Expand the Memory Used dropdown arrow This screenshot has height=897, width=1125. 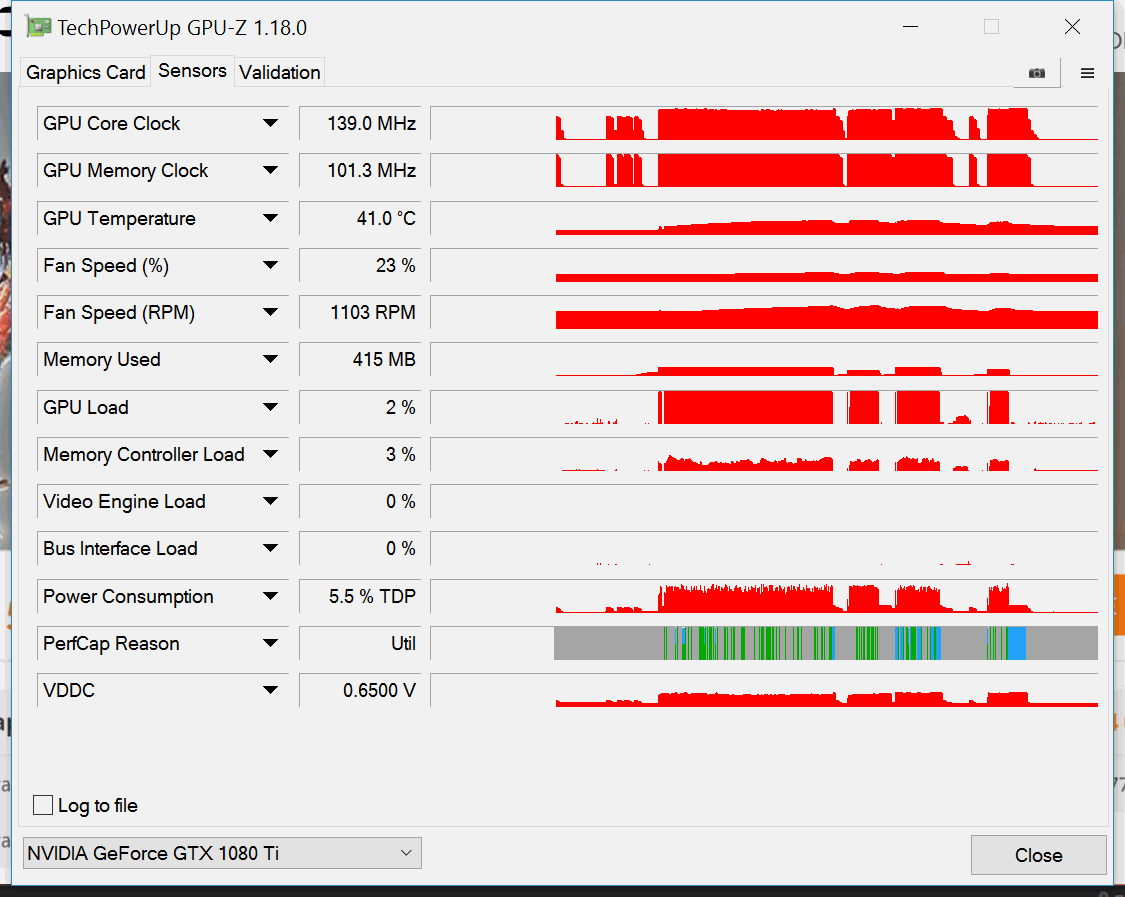point(270,360)
